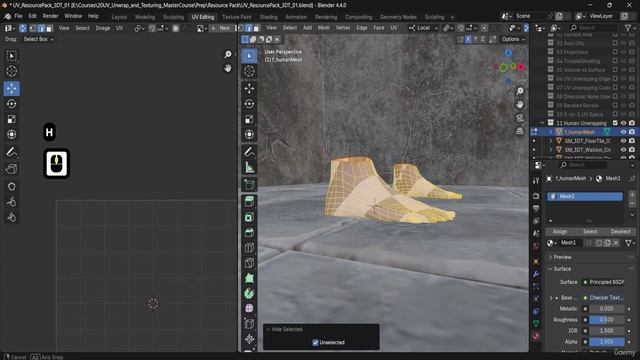
Task: Toggle Y mirror axis in viewport header
Action: click(x=476, y=39)
